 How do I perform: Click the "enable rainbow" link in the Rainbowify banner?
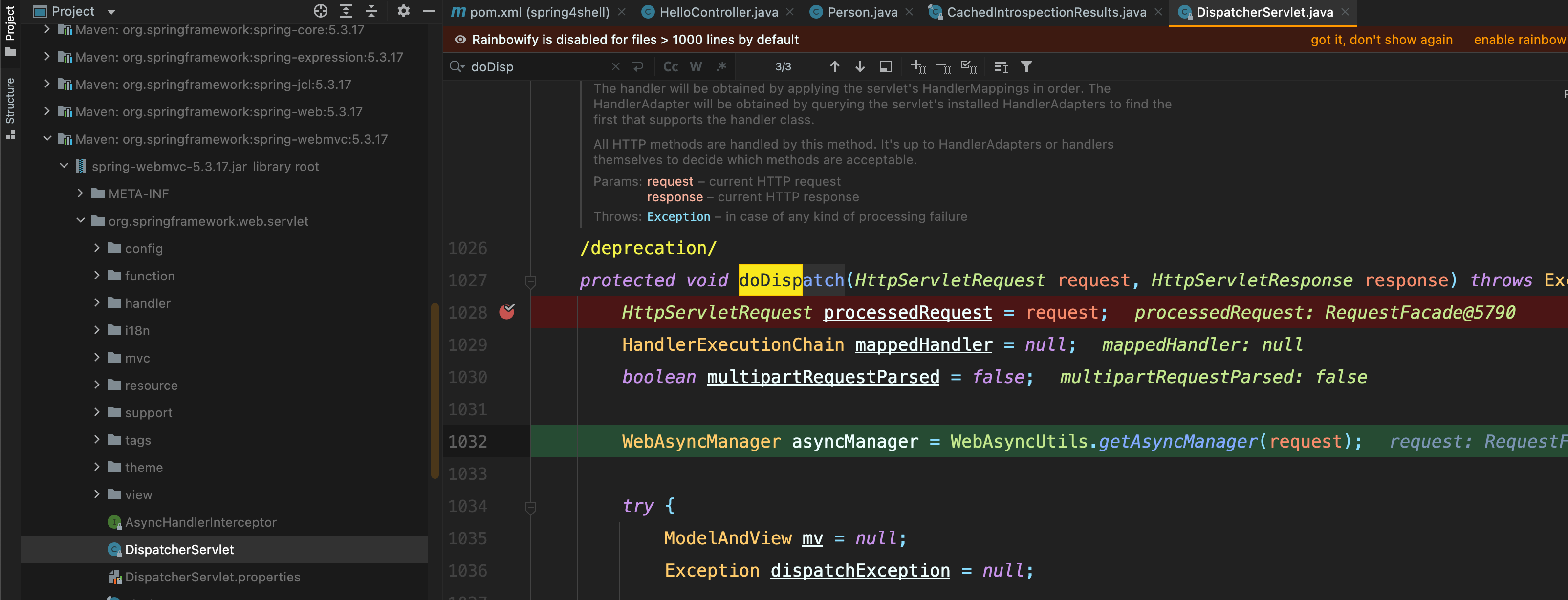coord(1521,40)
